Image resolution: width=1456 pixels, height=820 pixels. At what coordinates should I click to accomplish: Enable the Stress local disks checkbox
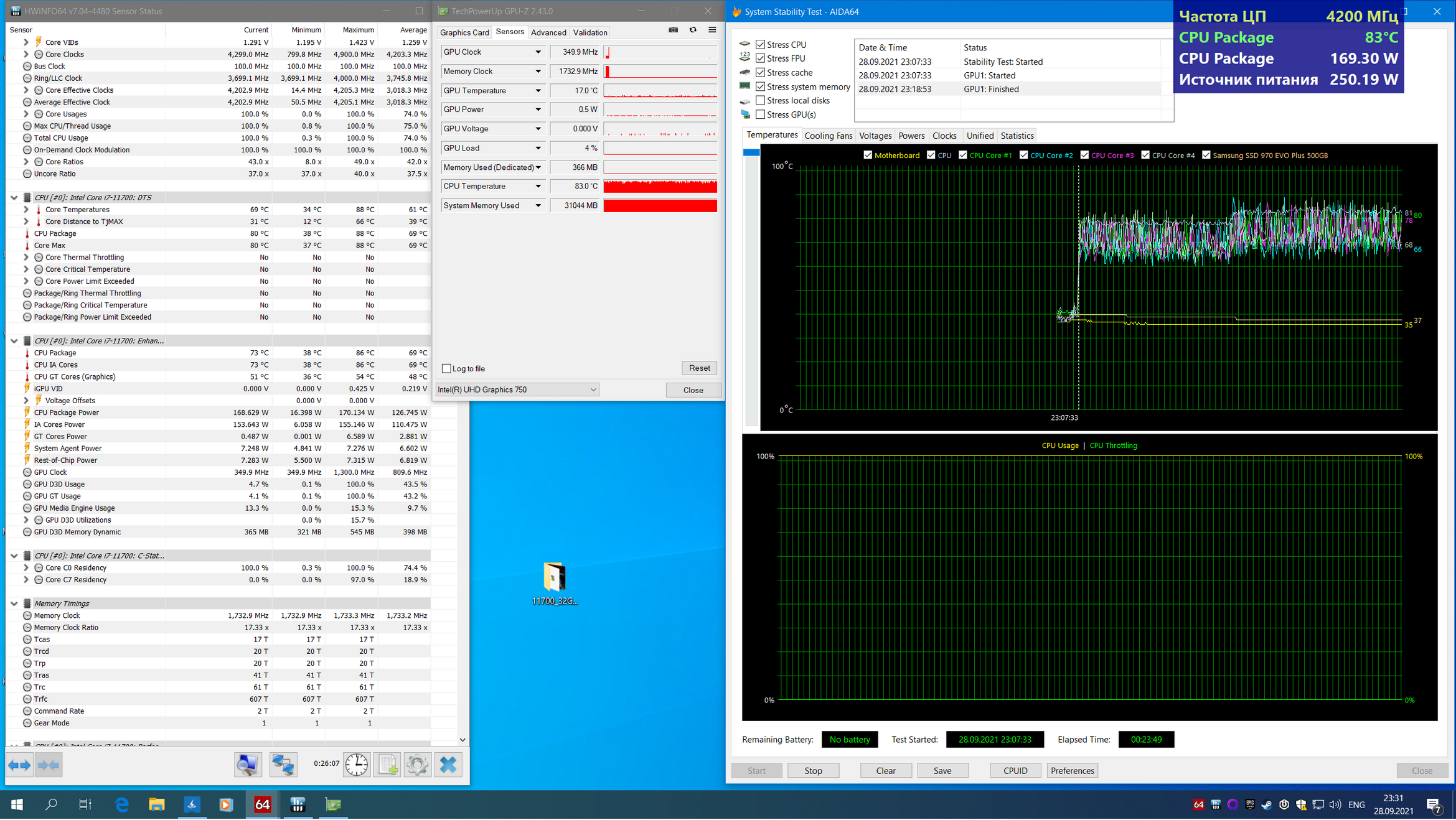click(x=760, y=100)
